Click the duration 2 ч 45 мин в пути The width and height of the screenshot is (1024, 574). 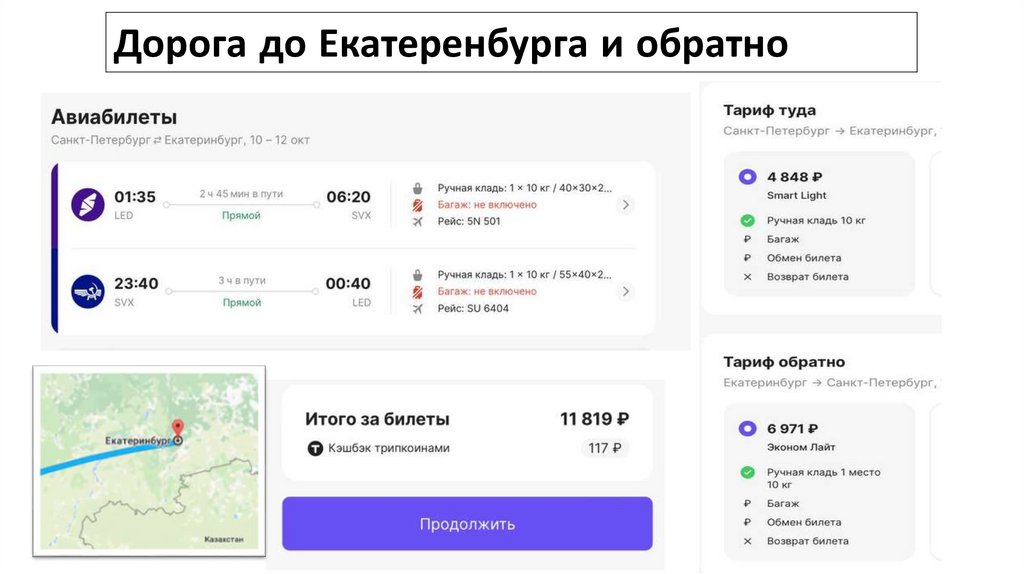[241, 194]
